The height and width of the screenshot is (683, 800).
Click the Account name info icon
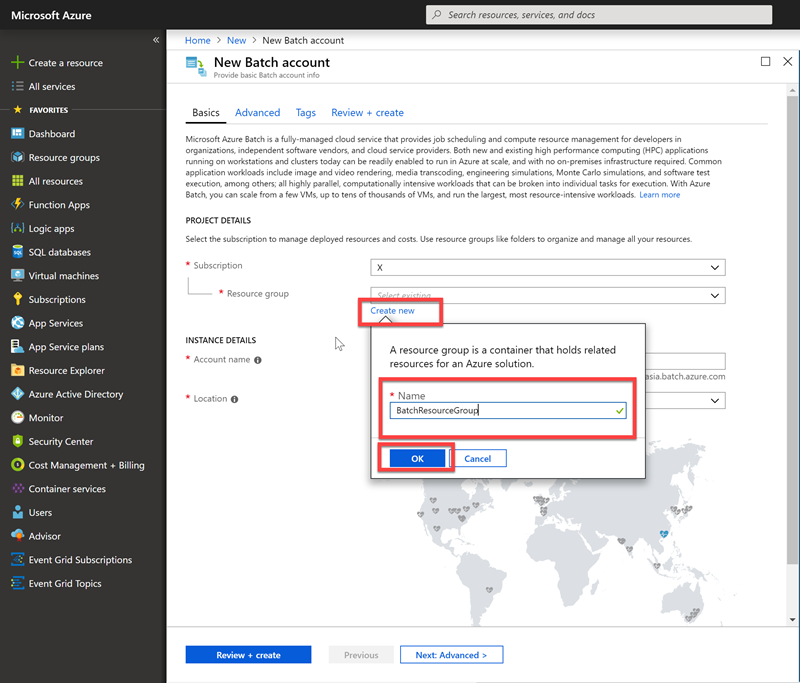(258, 360)
